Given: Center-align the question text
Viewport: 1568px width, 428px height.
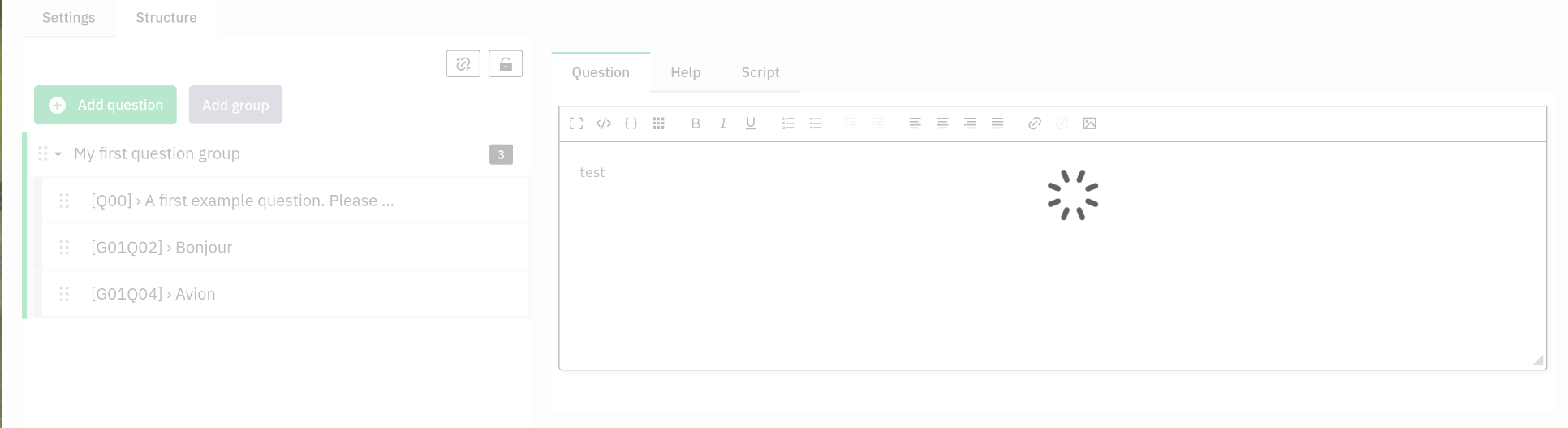Looking at the screenshot, I should click(x=942, y=123).
